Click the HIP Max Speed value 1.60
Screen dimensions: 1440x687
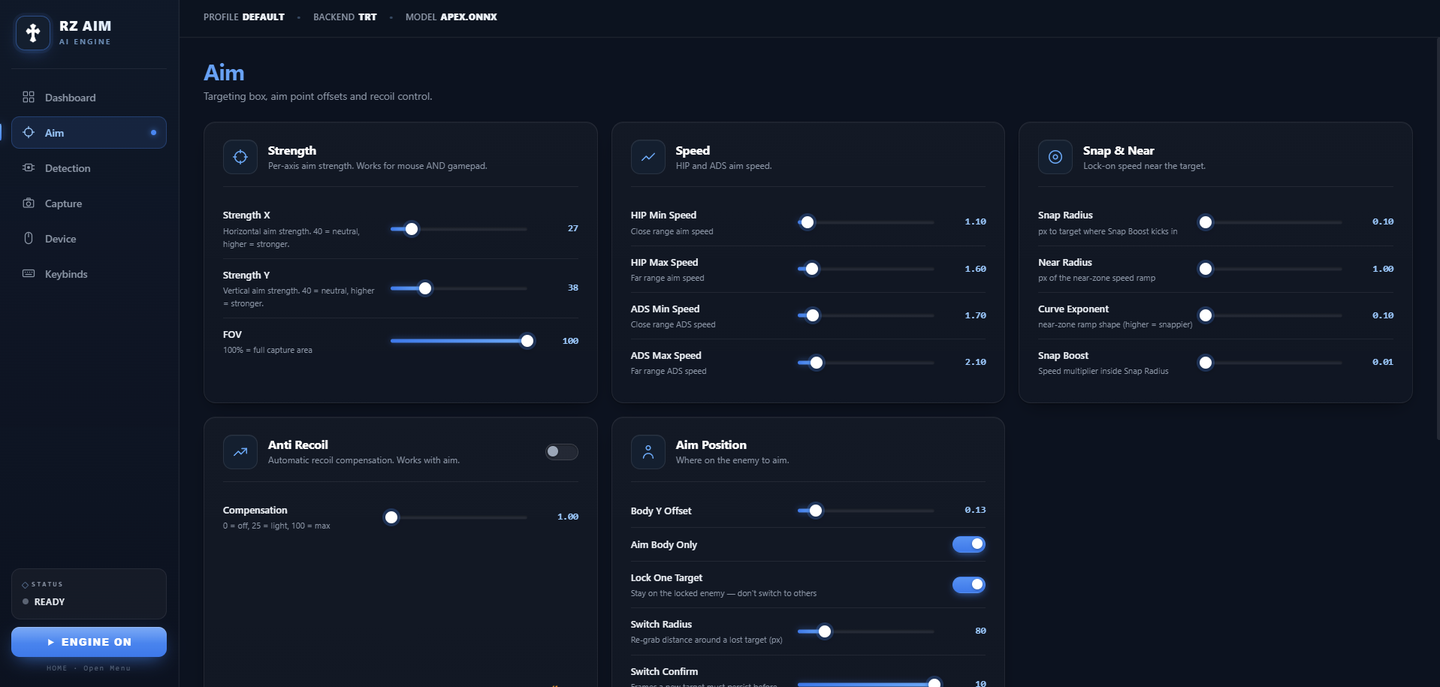[x=975, y=269]
